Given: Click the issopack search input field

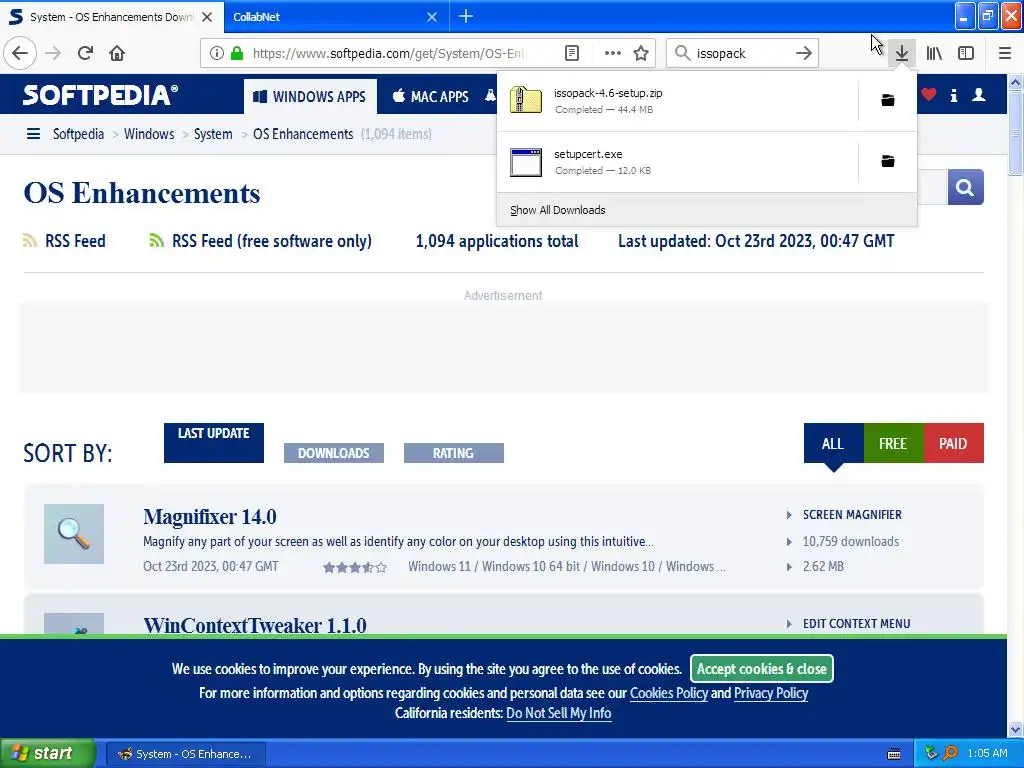Looking at the screenshot, I should [742, 53].
